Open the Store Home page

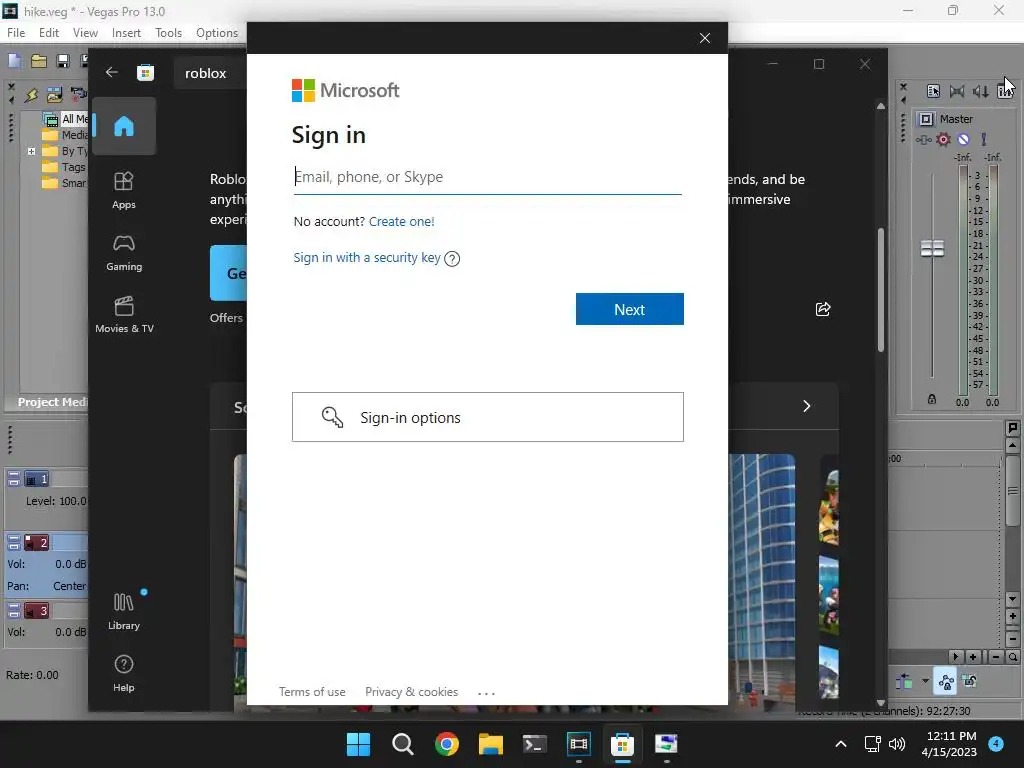point(124,126)
